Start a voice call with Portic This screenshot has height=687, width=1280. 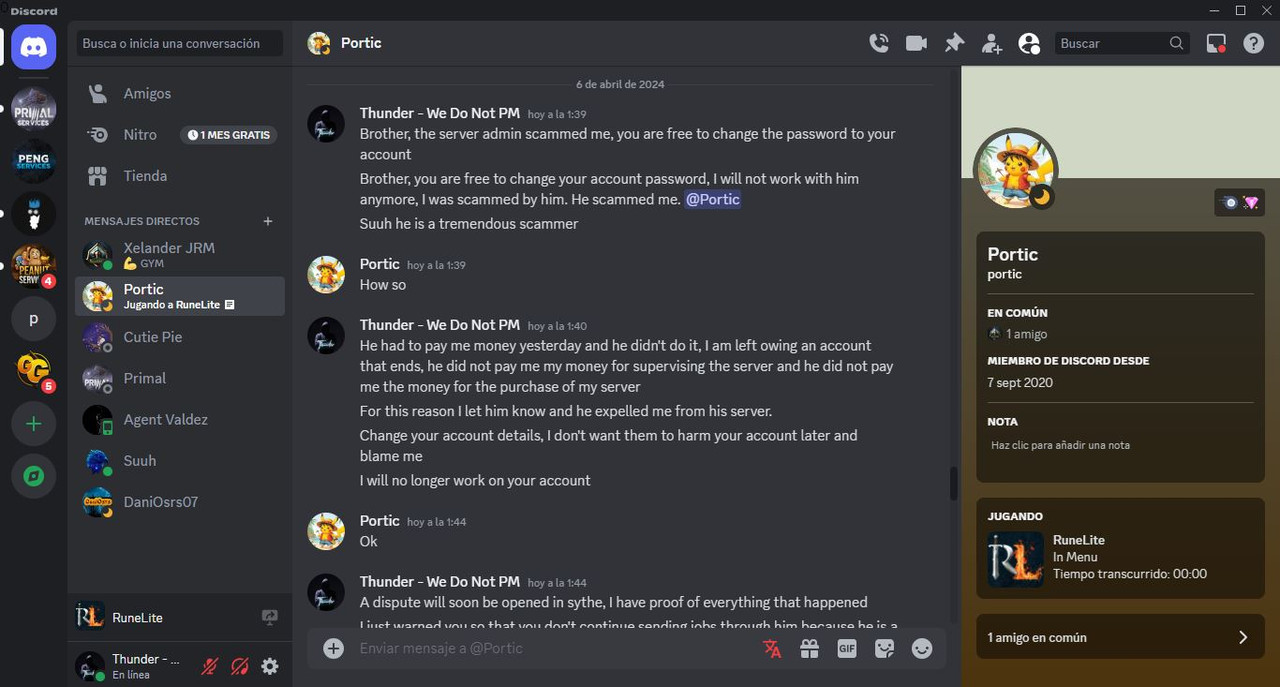tap(879, 43)
